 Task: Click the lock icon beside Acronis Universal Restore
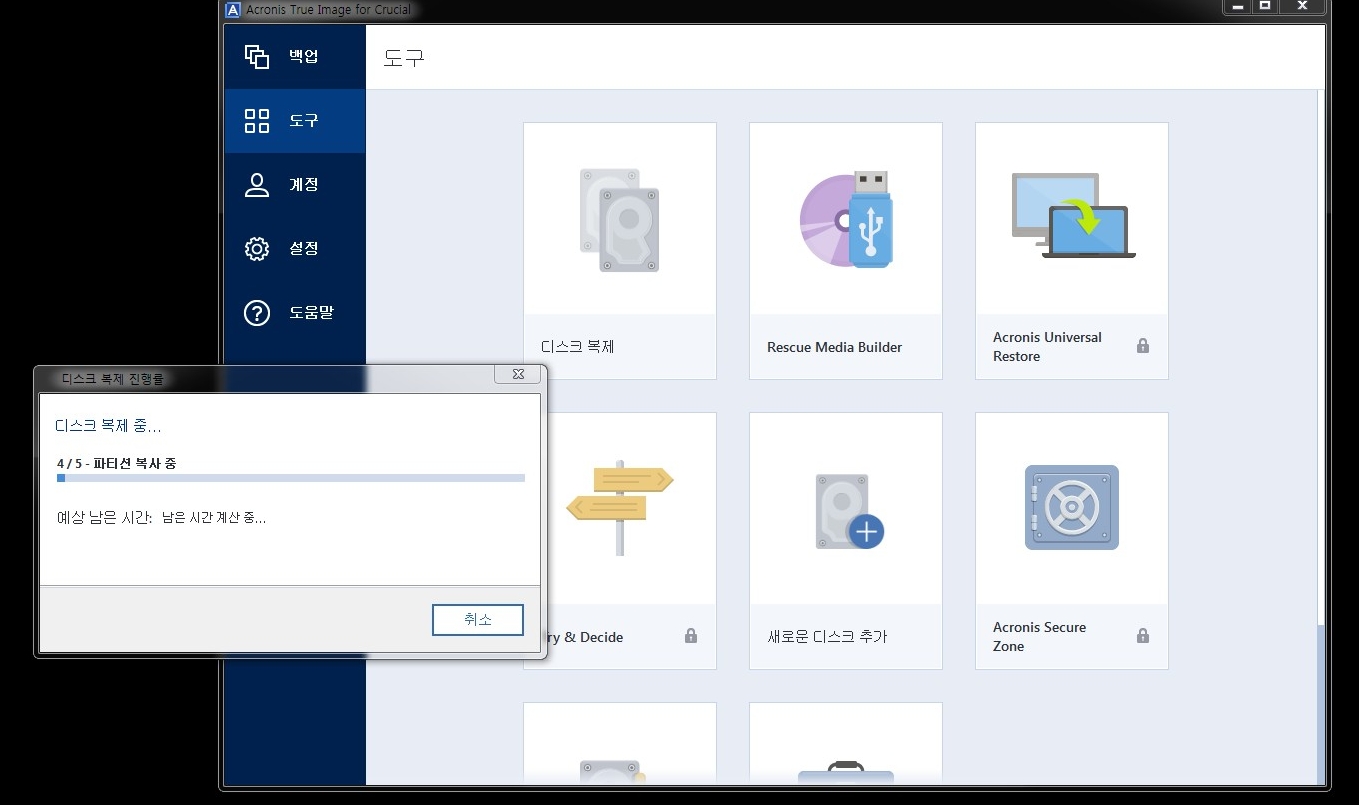tap(1143, 346)
